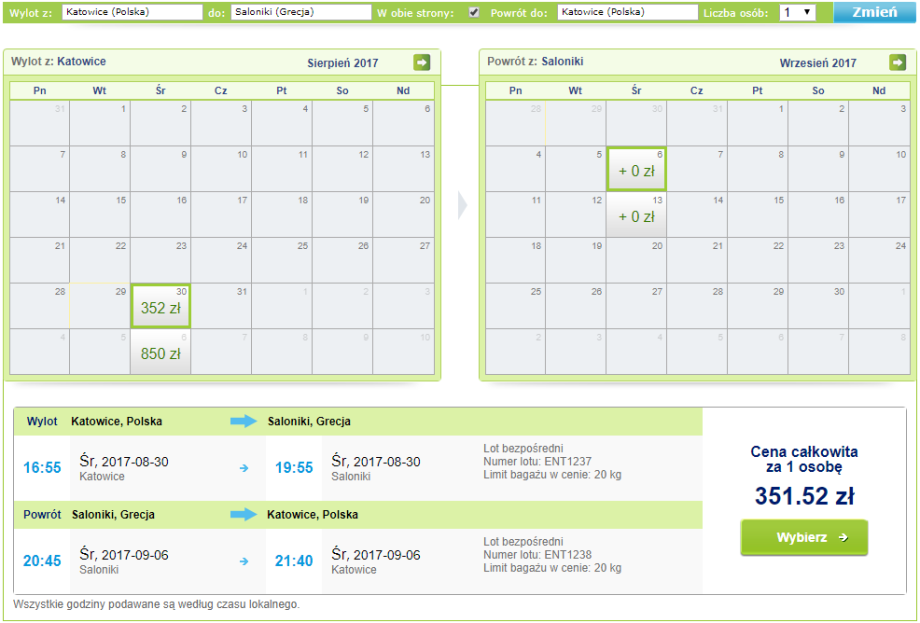Select September 13 return date +0 zł
920x623 pixels.
(x=636, y=215)
